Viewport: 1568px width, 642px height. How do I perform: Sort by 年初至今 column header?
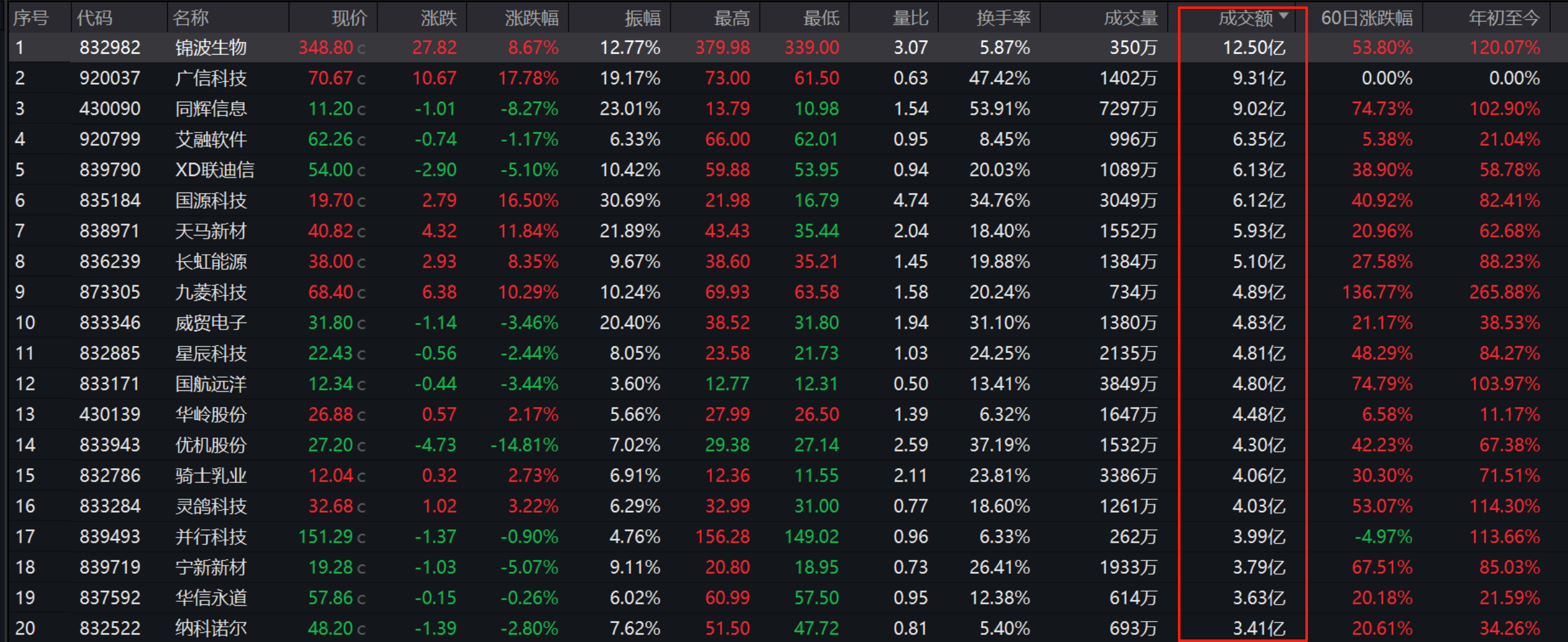point(1504,18)
